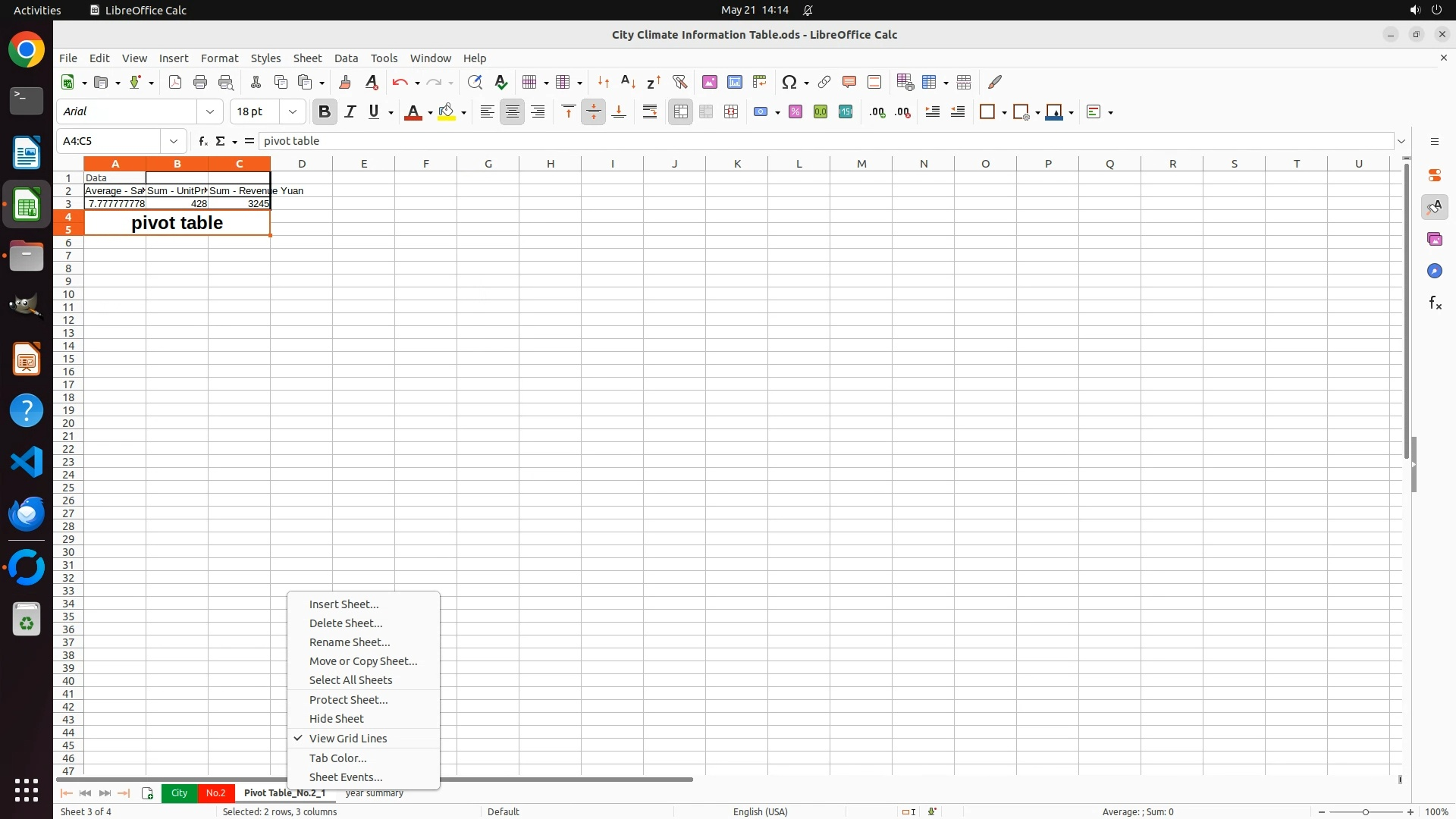Click Merge and Center Cells icon

click(681, 112)
